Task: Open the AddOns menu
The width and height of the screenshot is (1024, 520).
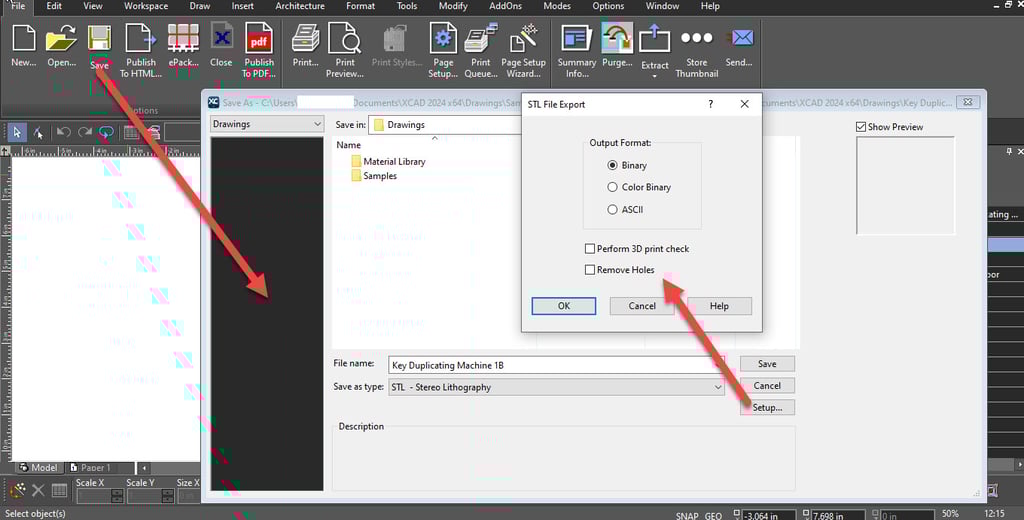Action: click(x=505, y=6)
